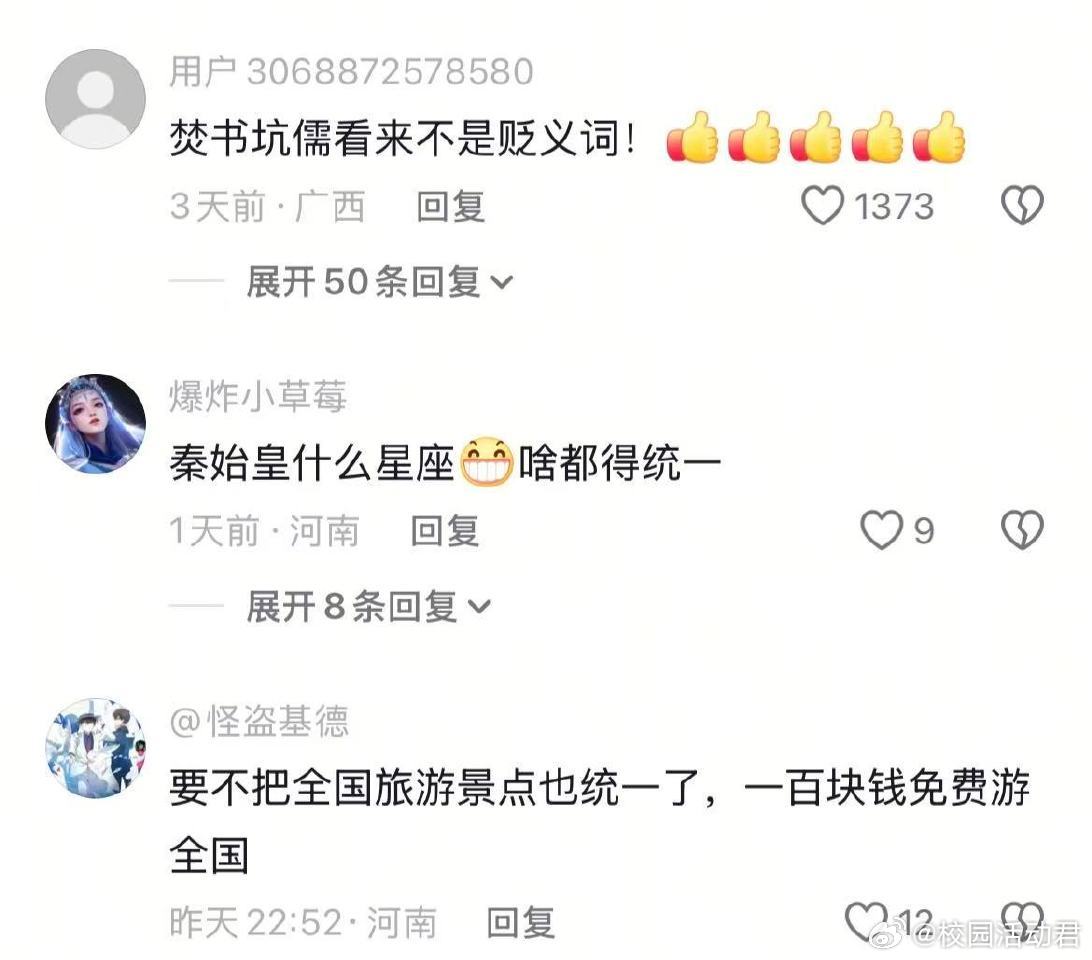Like the 焚书坑儒 comment heart icon
Screen dimensions: 1092x960
click(822, 206)
